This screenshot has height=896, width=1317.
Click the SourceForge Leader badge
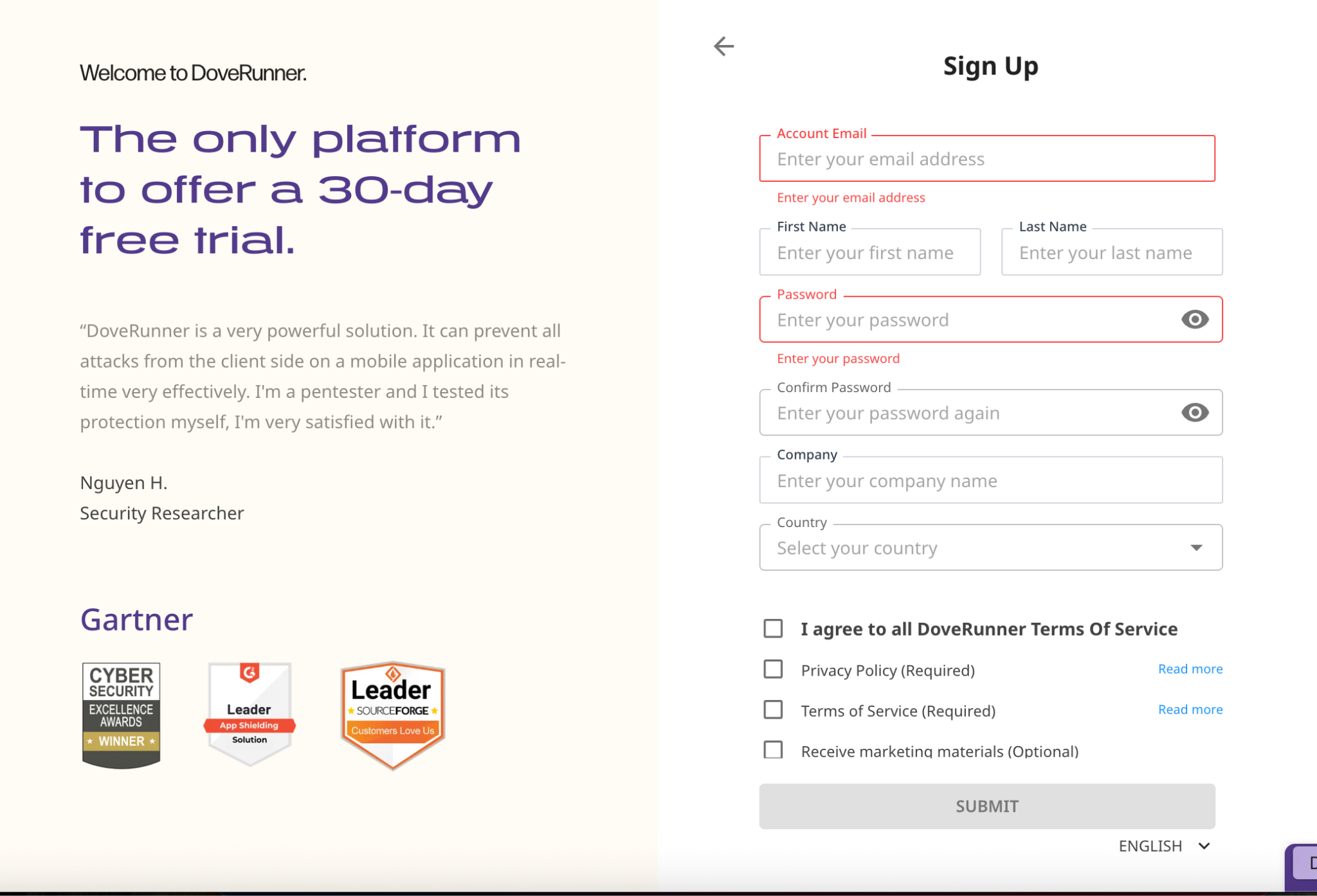[x=393, y=715]
